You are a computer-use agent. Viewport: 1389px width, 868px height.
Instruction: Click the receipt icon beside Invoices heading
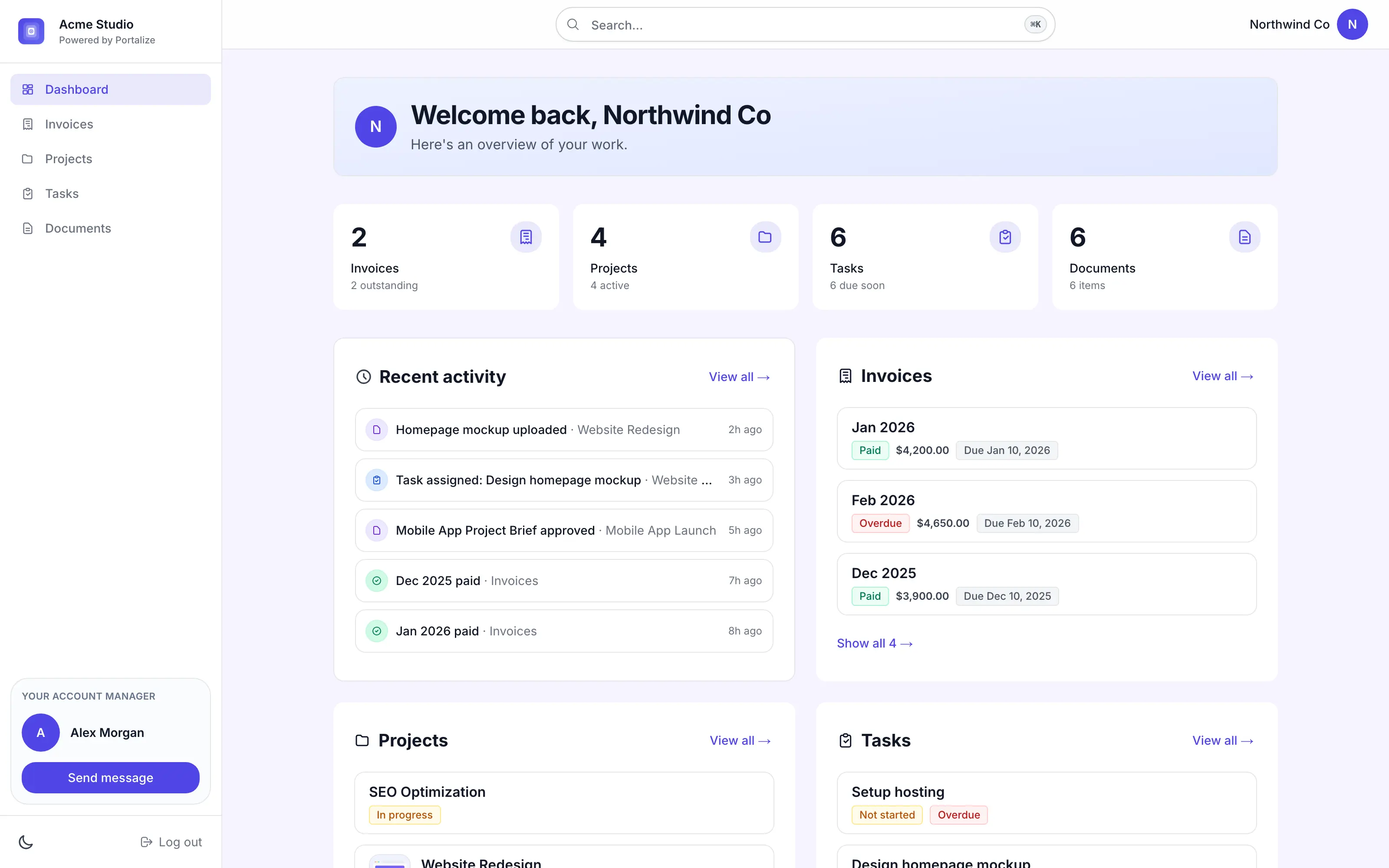coord(845,376)
